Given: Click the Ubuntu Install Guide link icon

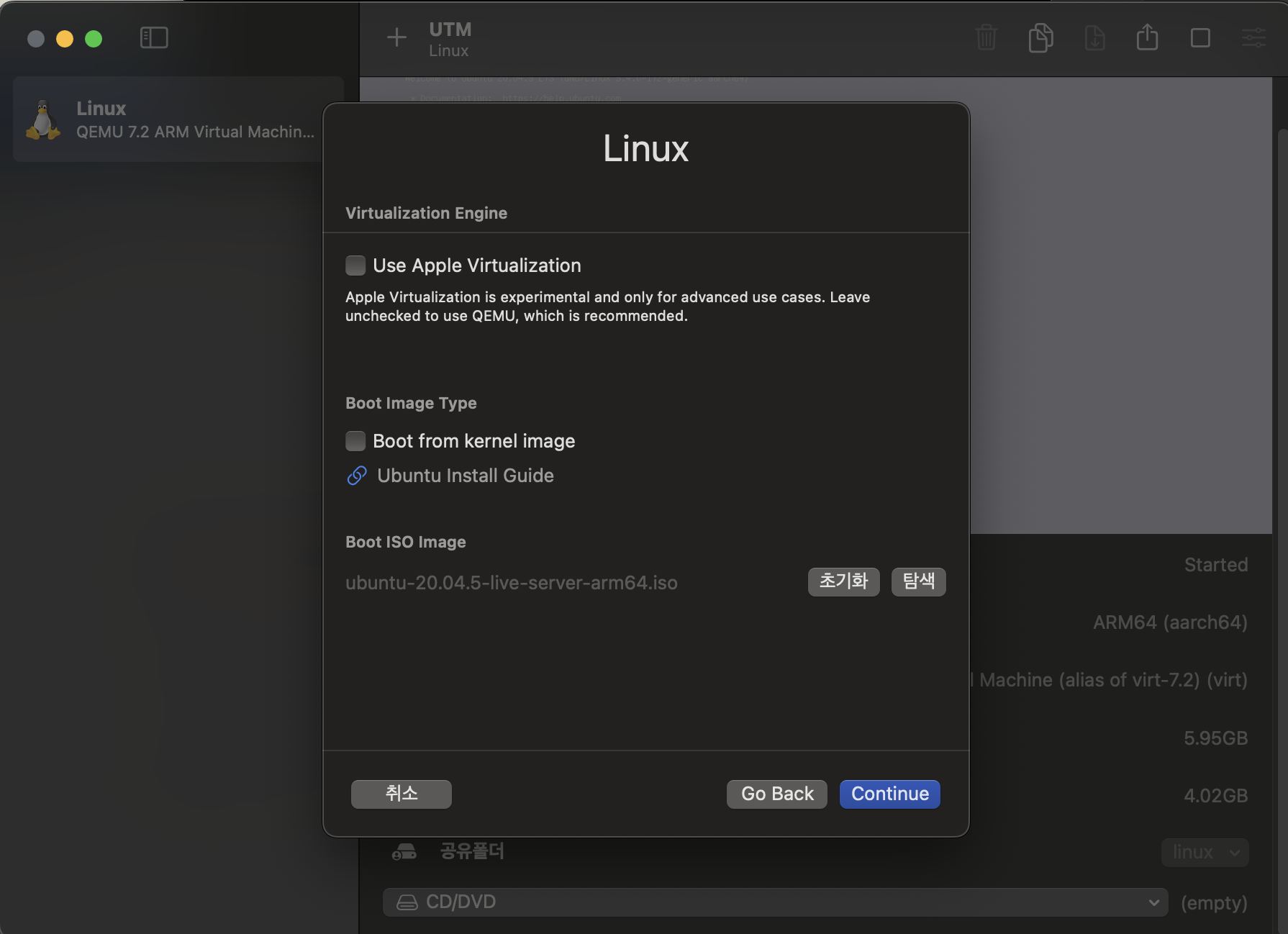Looking at the screenshot, I should click(x=357, y=476).
